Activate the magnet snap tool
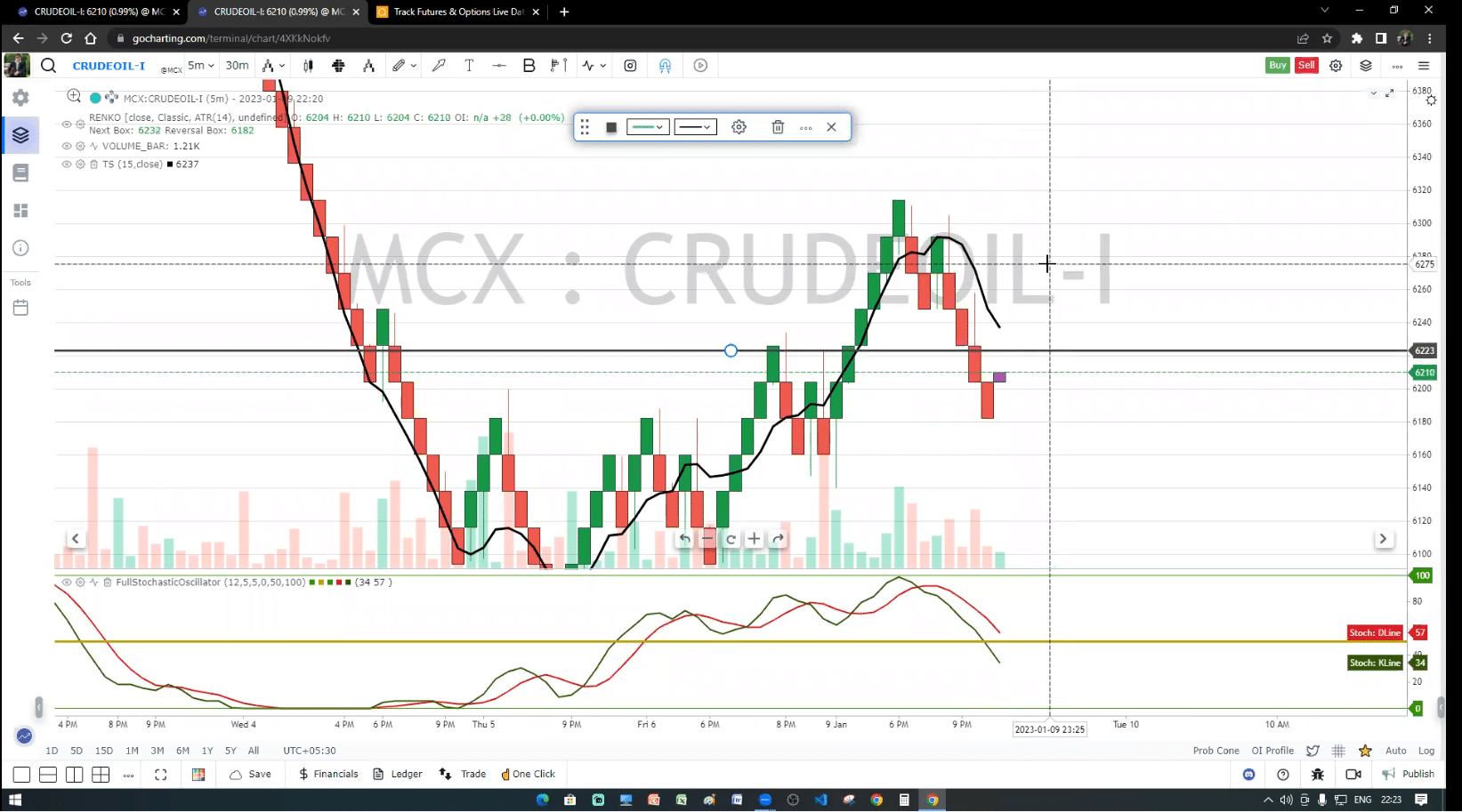Viewport: 1462px width, 812px height. click(665, 66)
